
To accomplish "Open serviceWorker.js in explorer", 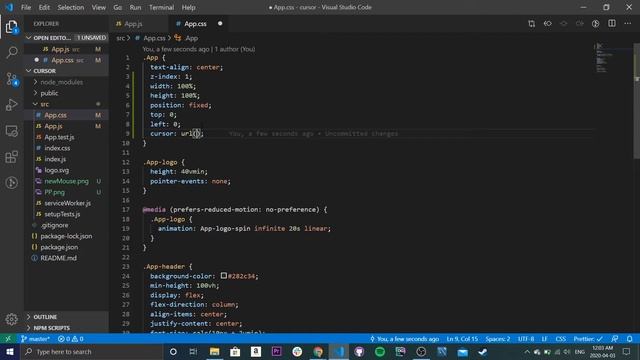I will [x=67, y=203].
